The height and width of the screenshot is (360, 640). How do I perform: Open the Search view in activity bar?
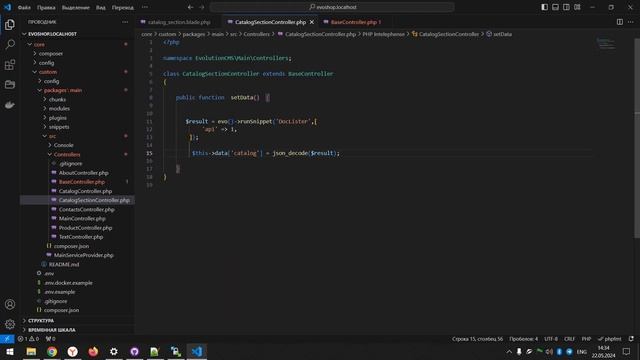point(10,44)
